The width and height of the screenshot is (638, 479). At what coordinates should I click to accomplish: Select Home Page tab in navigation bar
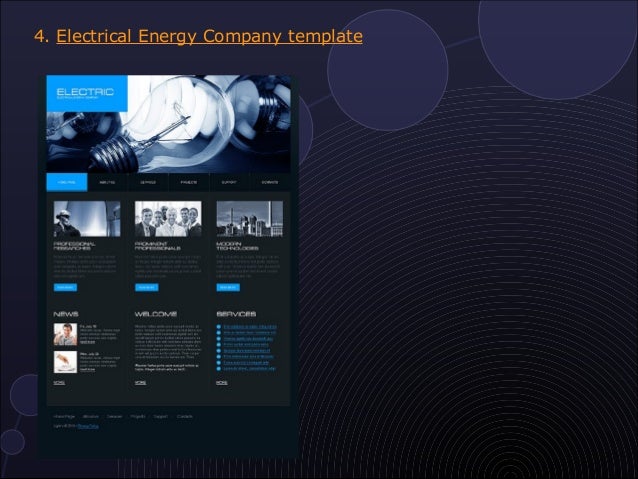(67, 182)
